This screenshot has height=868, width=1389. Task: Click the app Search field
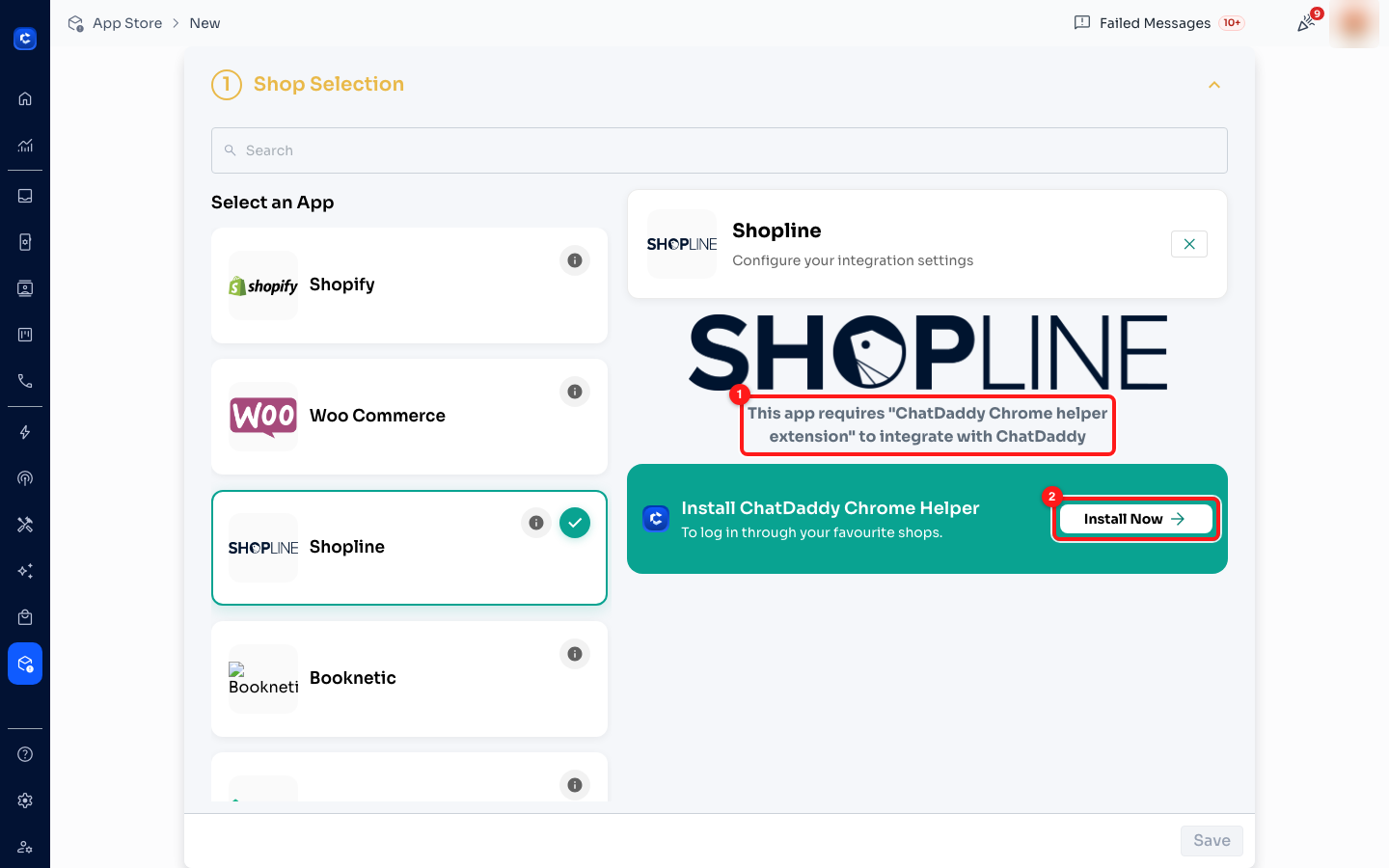click(720, 150)
